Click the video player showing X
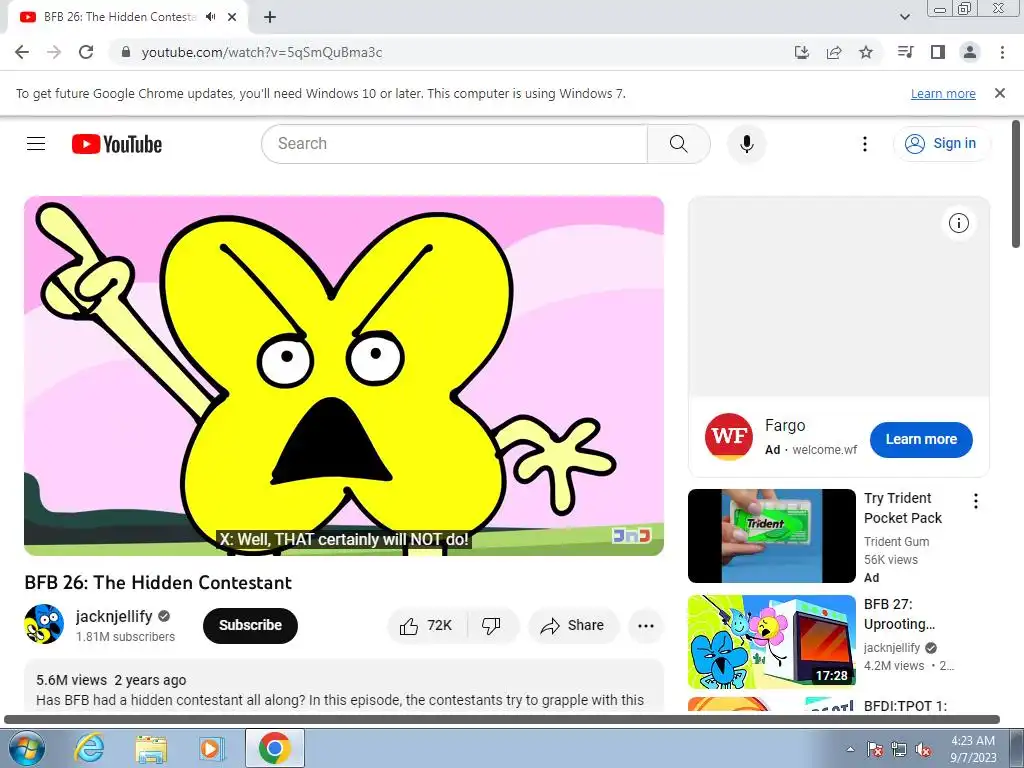 point(344,376)
